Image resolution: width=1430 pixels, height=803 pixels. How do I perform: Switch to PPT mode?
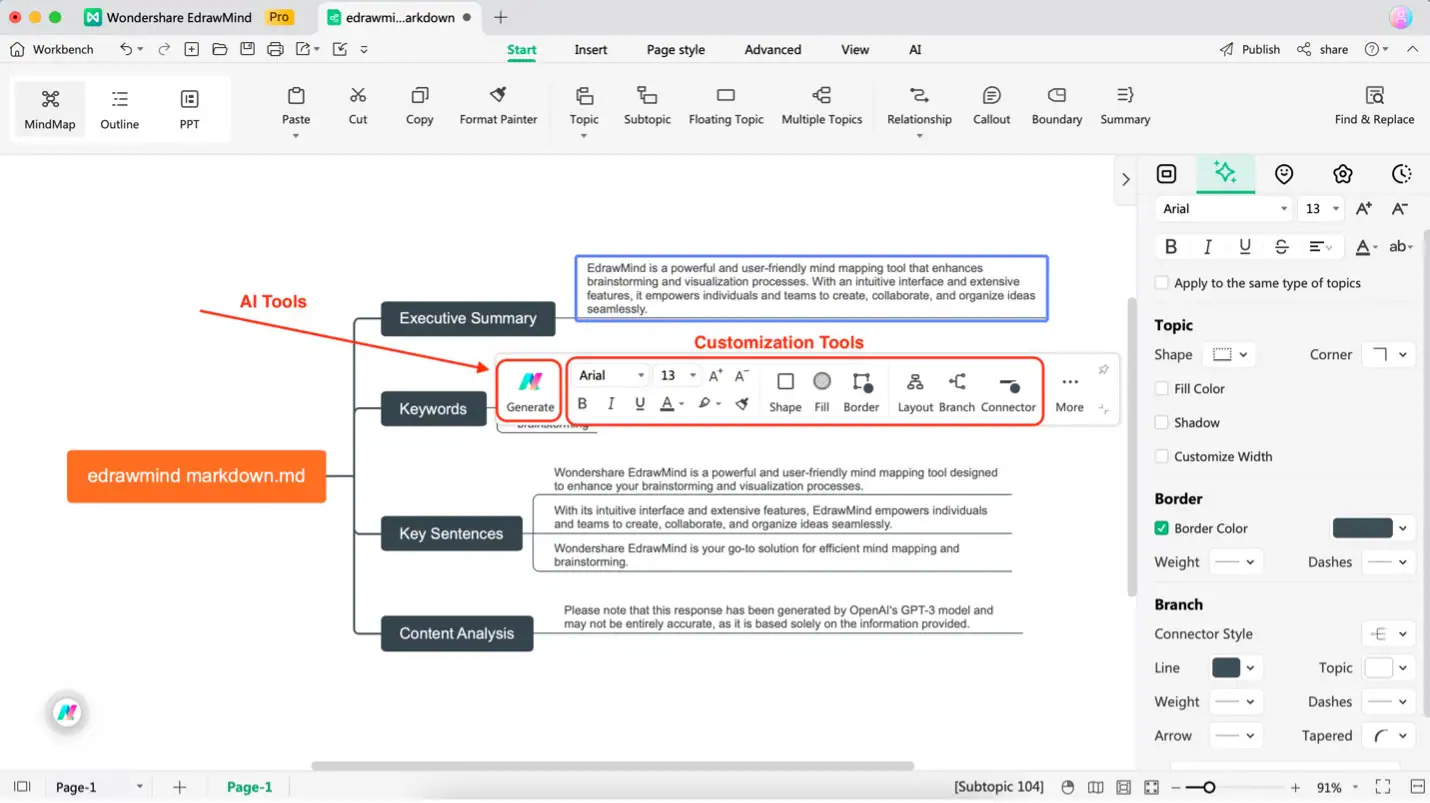[x=190, y=109]
